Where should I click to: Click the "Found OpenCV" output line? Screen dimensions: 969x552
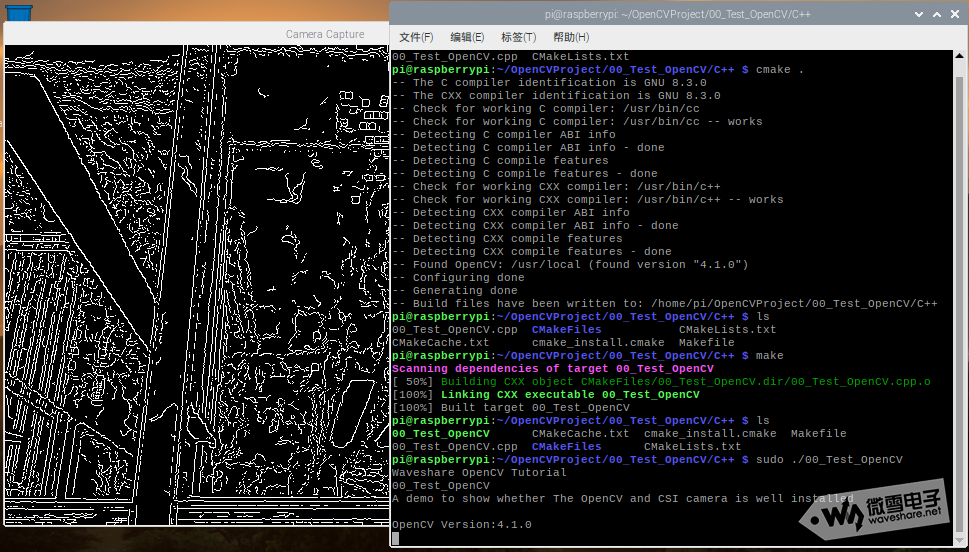570,265
